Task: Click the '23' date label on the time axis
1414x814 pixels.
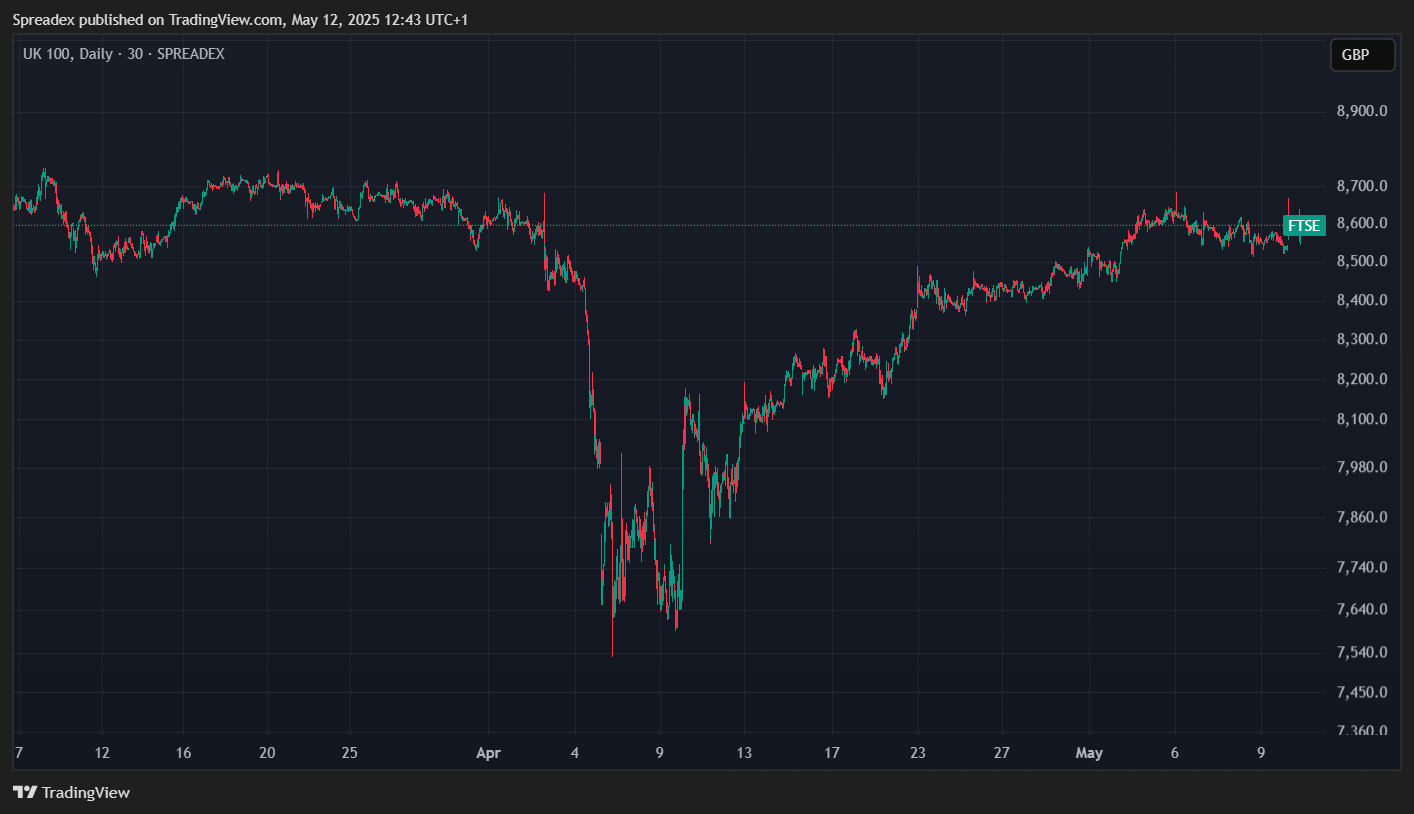Action: tap(918, 753)
